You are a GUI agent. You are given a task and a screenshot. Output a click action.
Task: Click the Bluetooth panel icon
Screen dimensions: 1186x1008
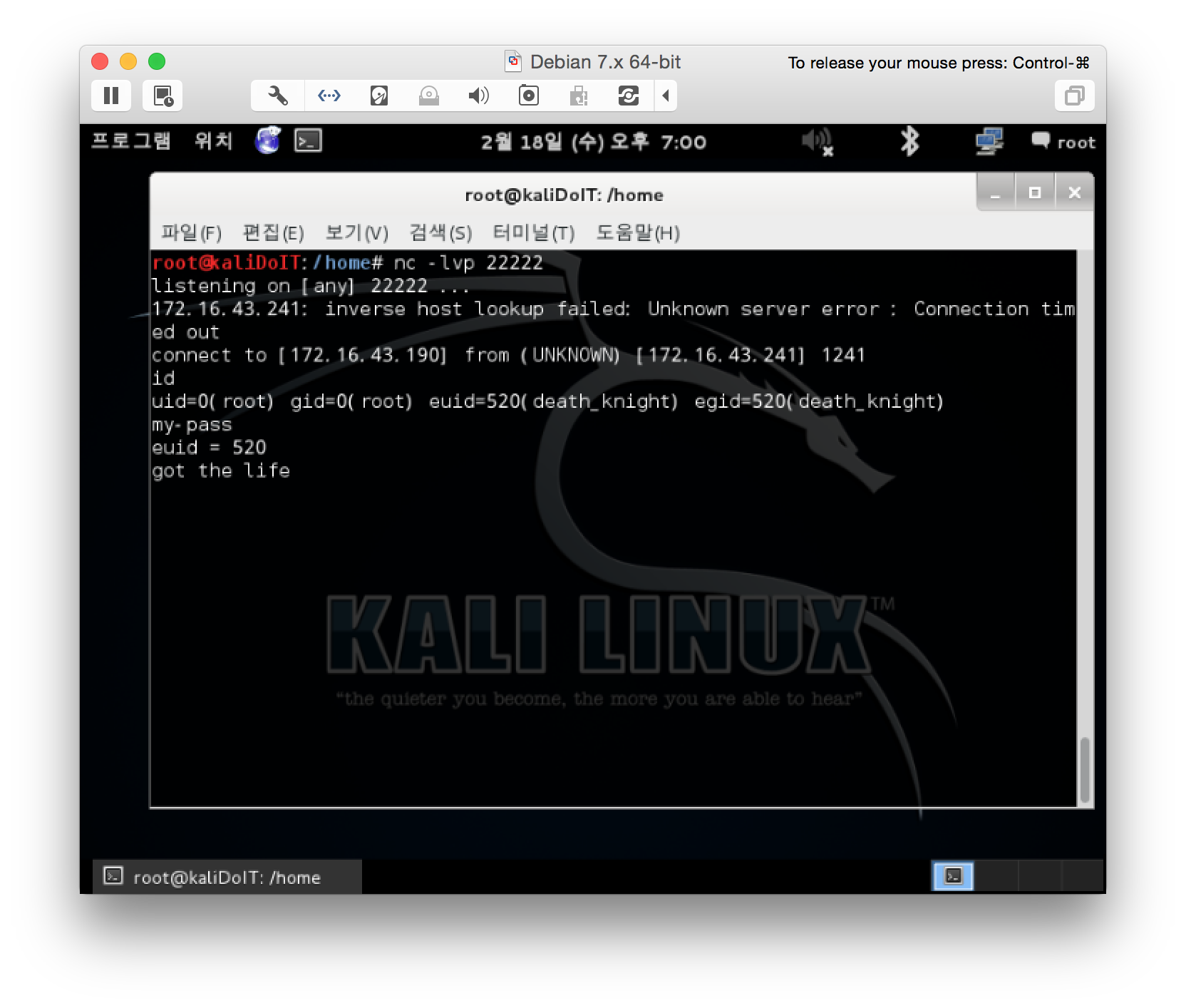[x=909, y=141]
